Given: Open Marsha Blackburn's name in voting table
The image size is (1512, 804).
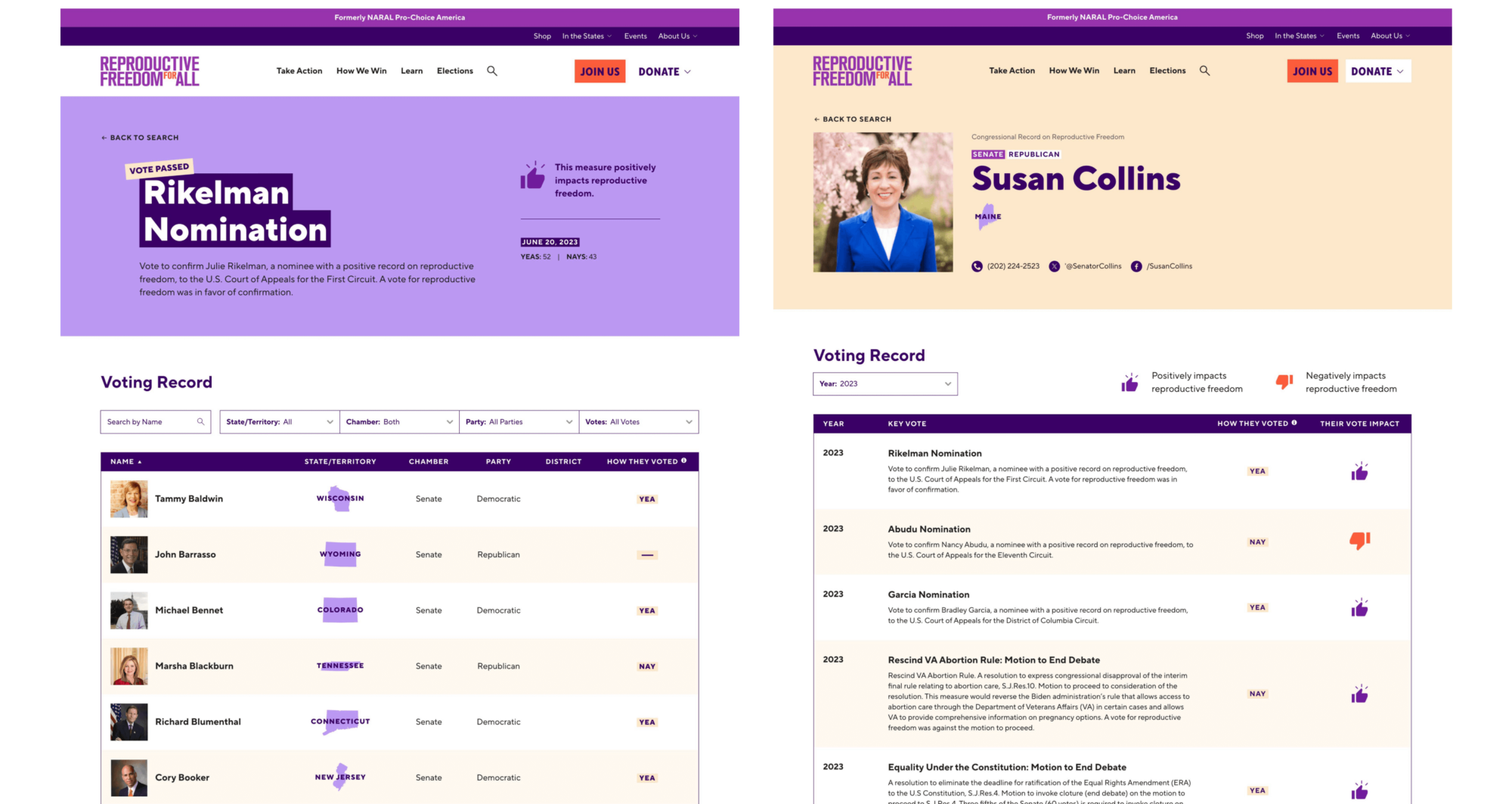Looking at the screenshot, I should 194,666.
